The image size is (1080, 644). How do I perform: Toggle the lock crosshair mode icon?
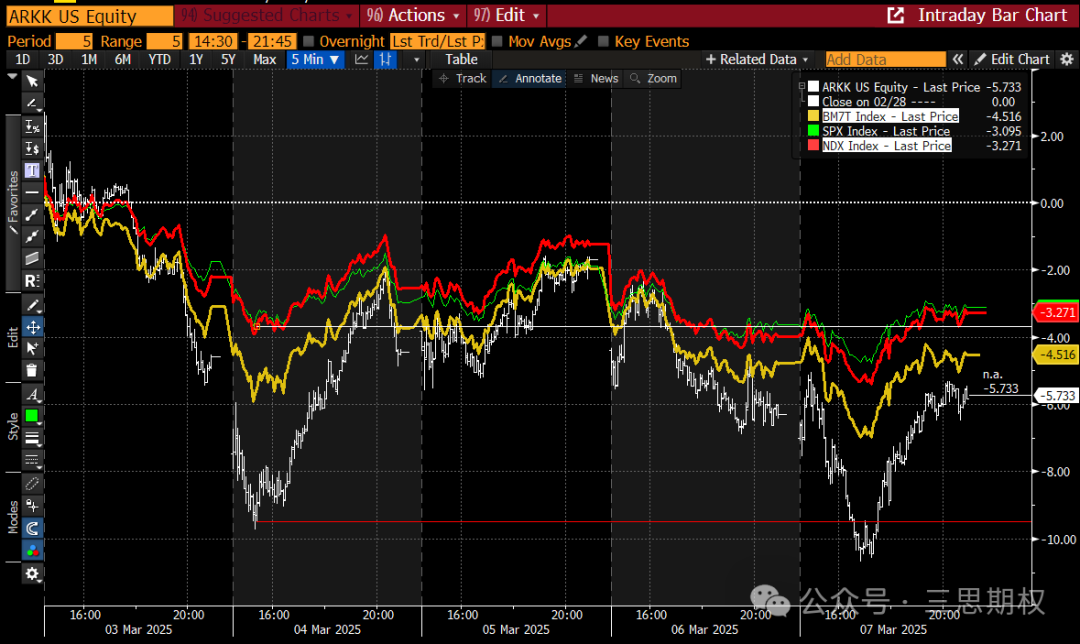click(32, 506)
